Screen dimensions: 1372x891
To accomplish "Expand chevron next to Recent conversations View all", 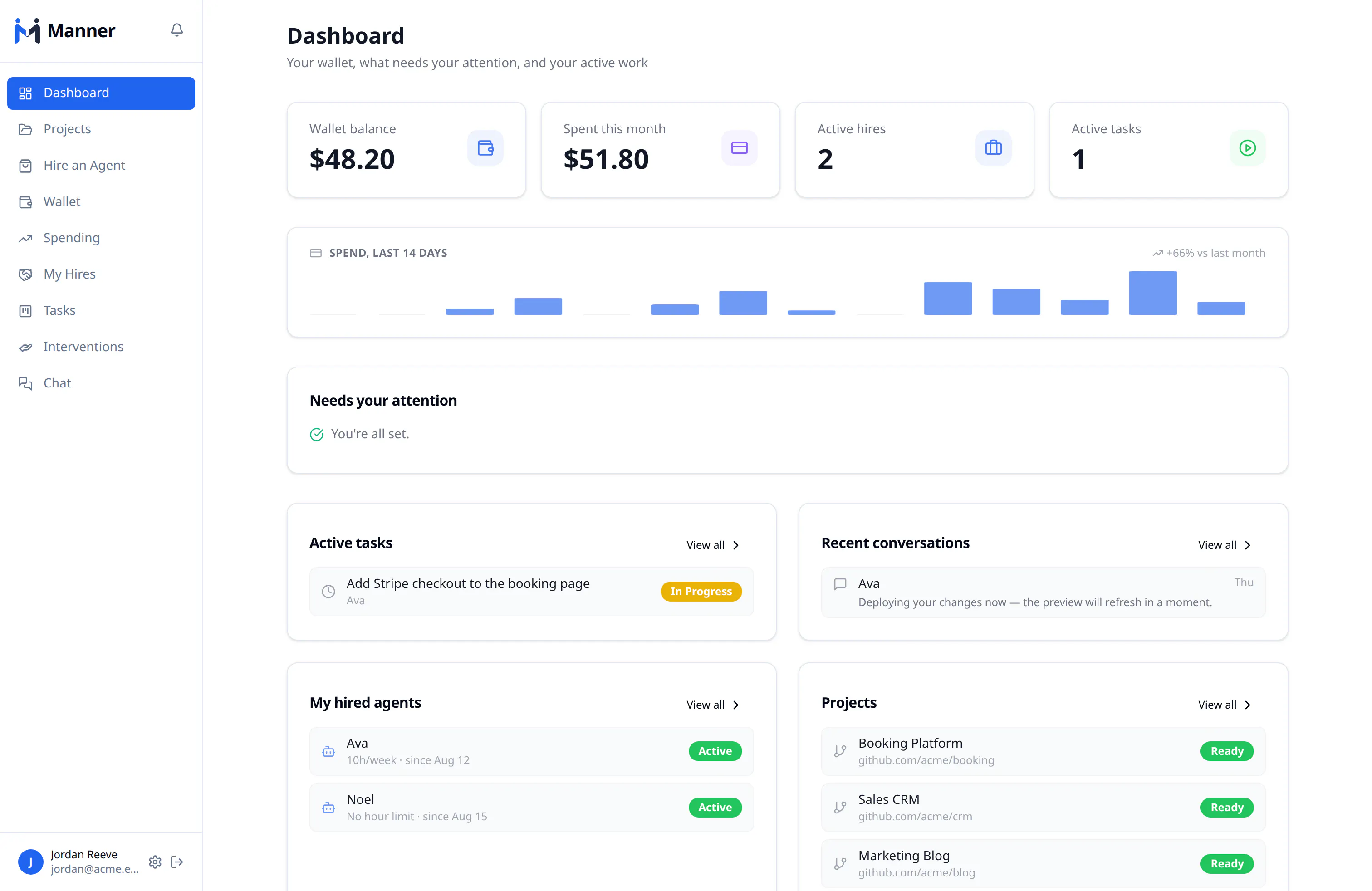I will pyautogui.click(x=1248, y=545).
